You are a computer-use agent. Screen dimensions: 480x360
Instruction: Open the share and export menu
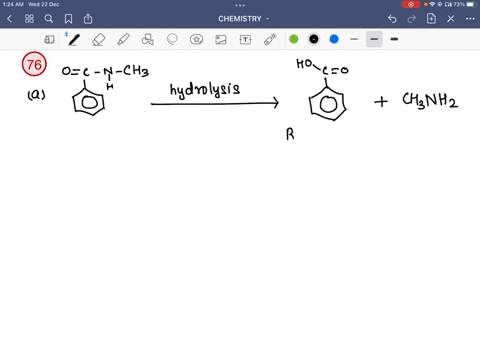tap(88, 19)
